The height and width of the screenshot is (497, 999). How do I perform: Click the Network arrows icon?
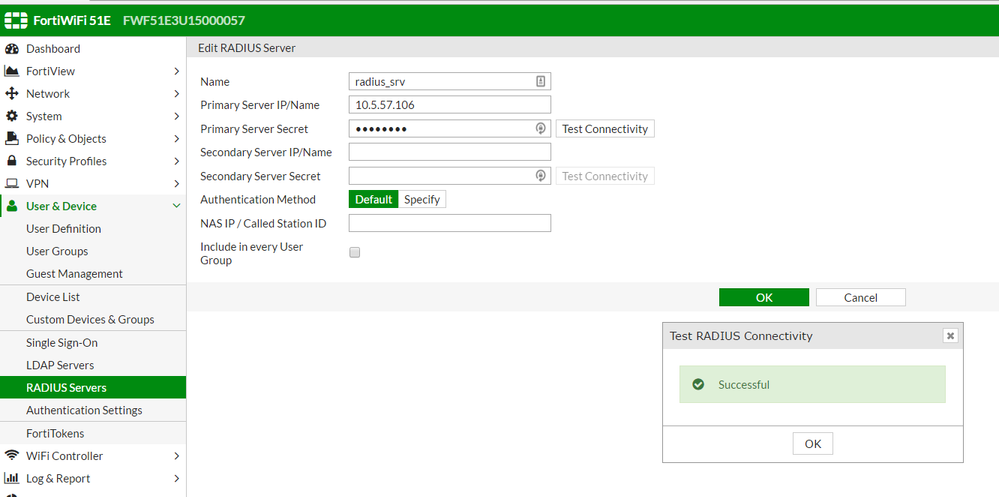point(11,94)
